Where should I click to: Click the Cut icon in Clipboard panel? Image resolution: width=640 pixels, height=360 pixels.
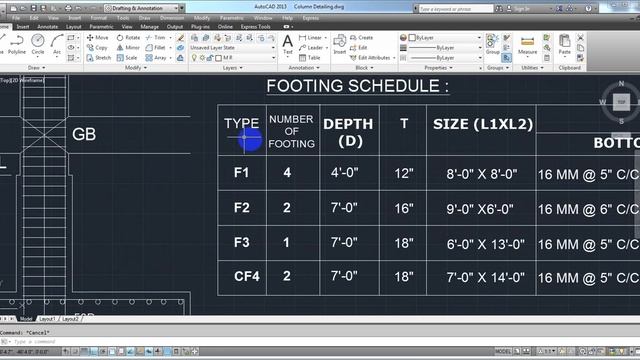pos(580,38)
